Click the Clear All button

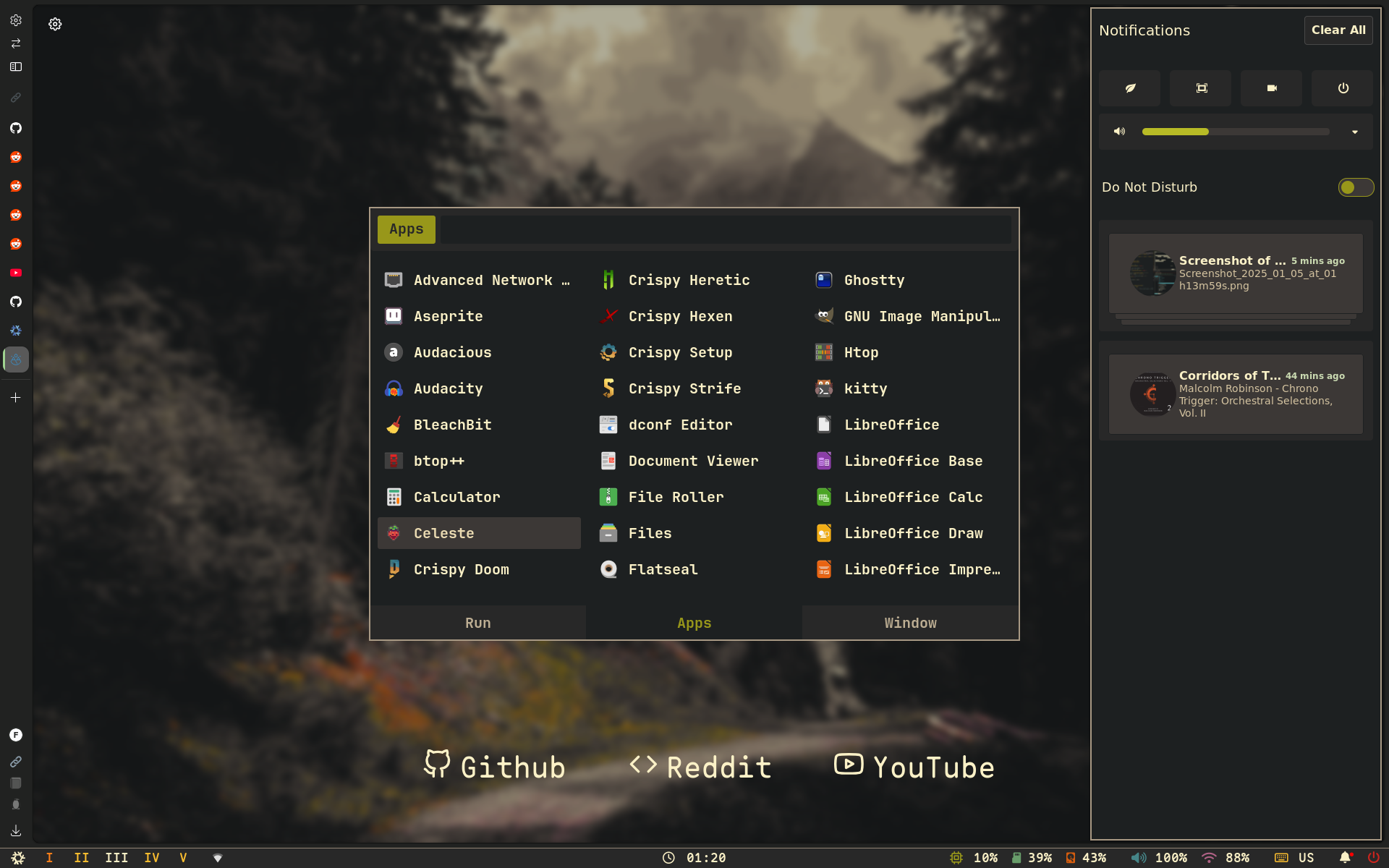[1338, 30]
